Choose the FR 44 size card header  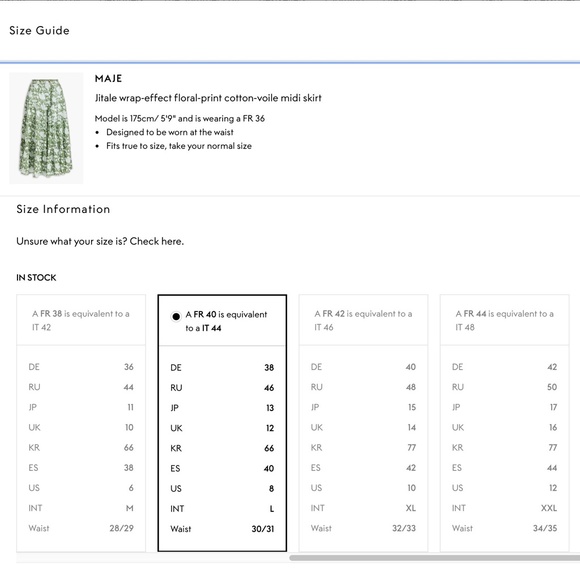(505, 320)
